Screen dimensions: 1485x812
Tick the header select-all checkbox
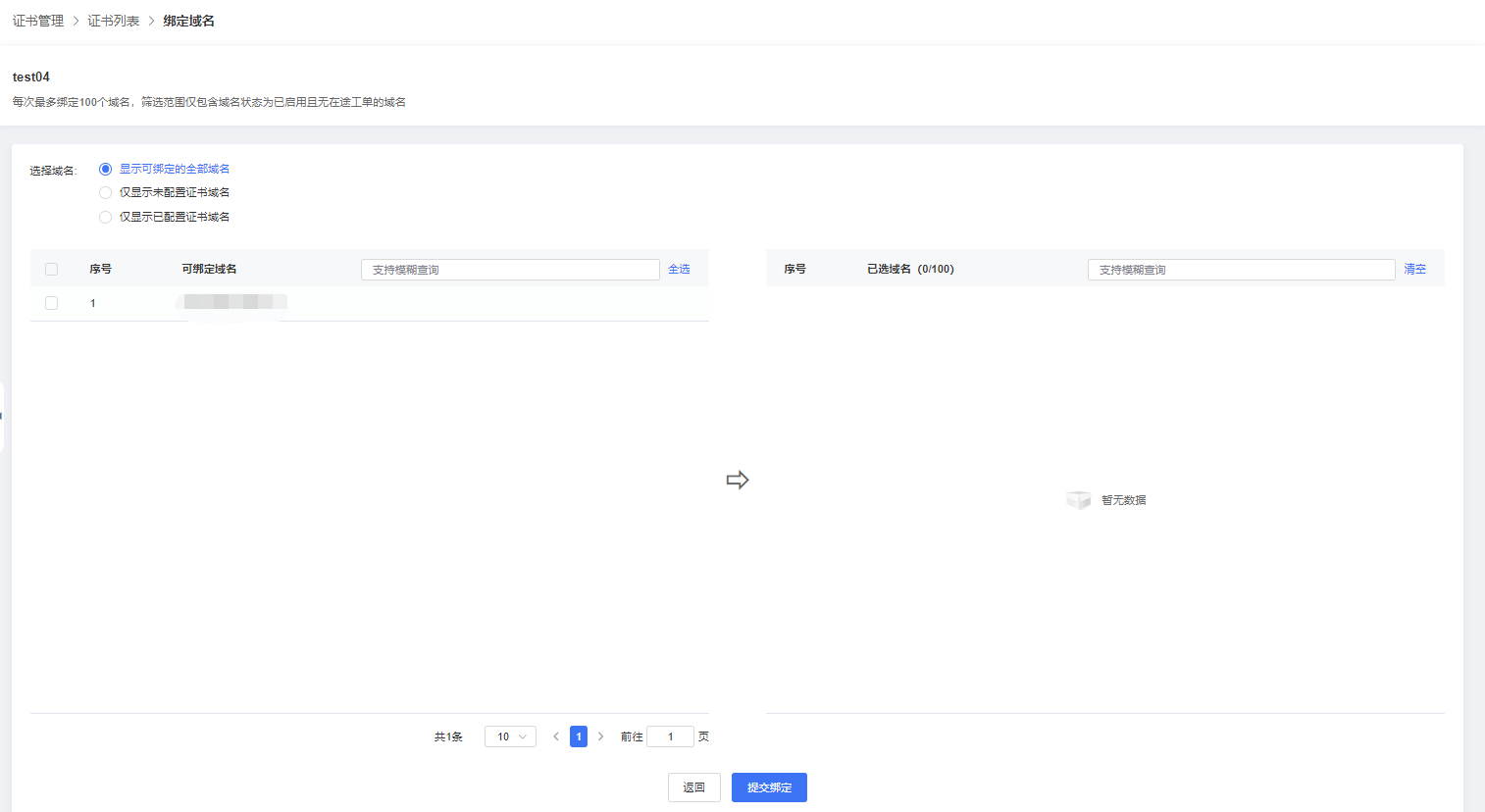(52, 269)
